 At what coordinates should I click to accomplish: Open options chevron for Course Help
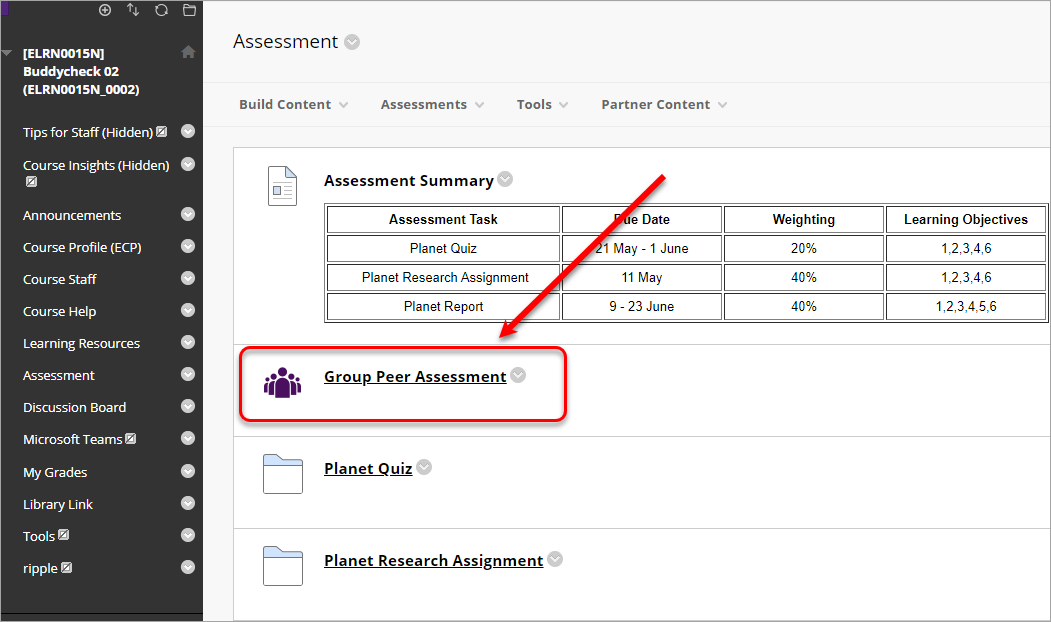pyautogui.click(x=188, y=310)
